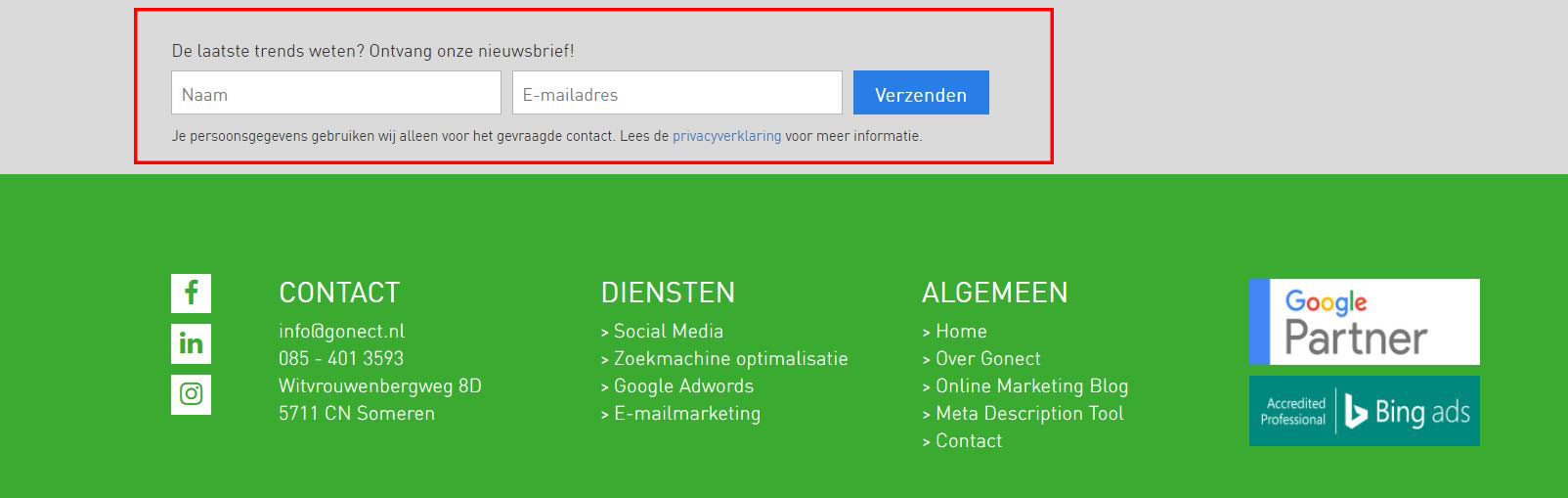The image size is (1568, 498).
Task: Click the info@gonect.nl email address
Action: pos(341,332)
